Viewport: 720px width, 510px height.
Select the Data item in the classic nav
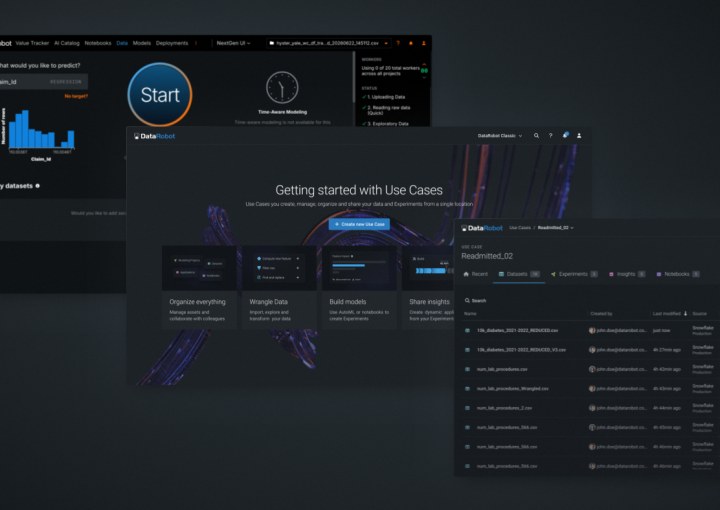click(122, 43)
